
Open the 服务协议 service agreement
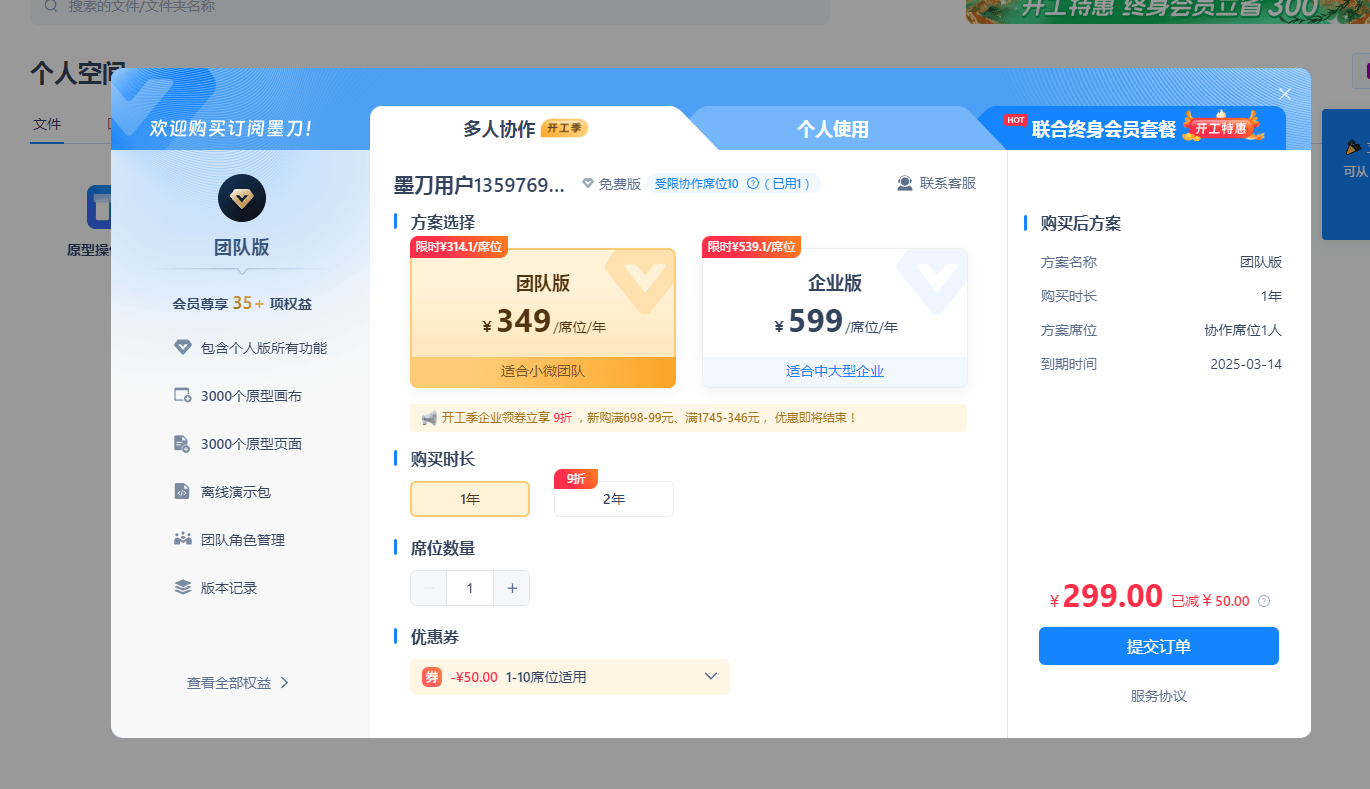coord(1158,696)
